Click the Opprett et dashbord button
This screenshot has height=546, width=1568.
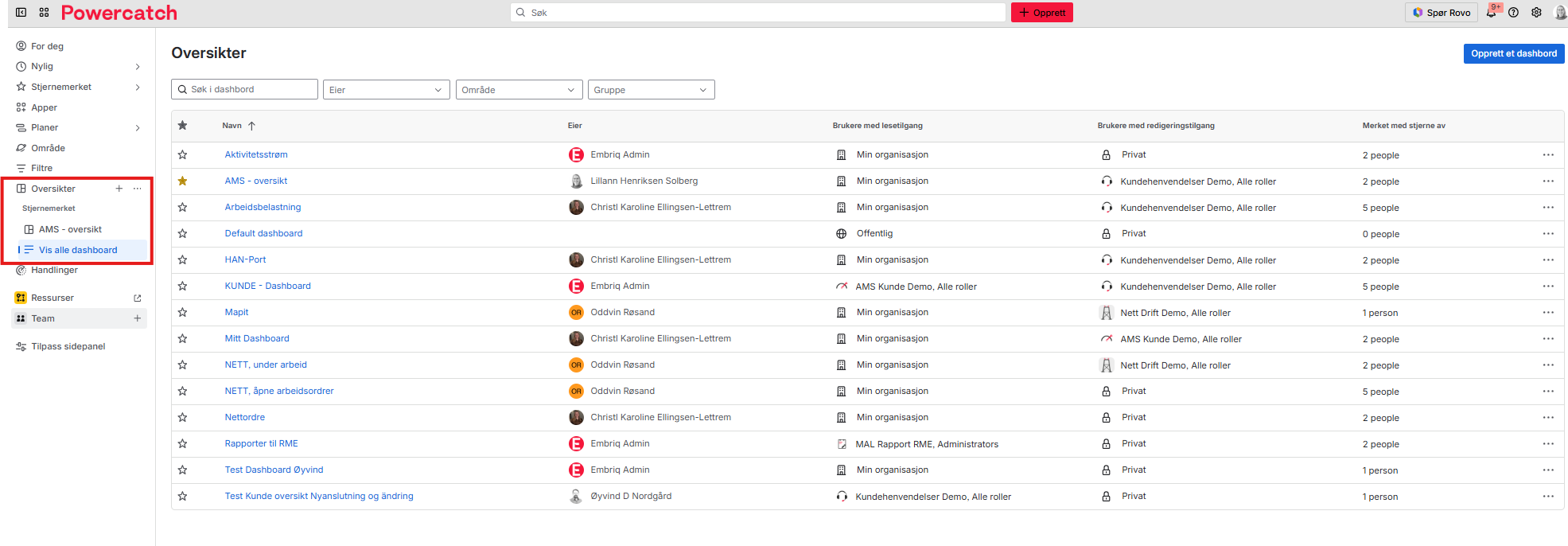click(1513, 53)
